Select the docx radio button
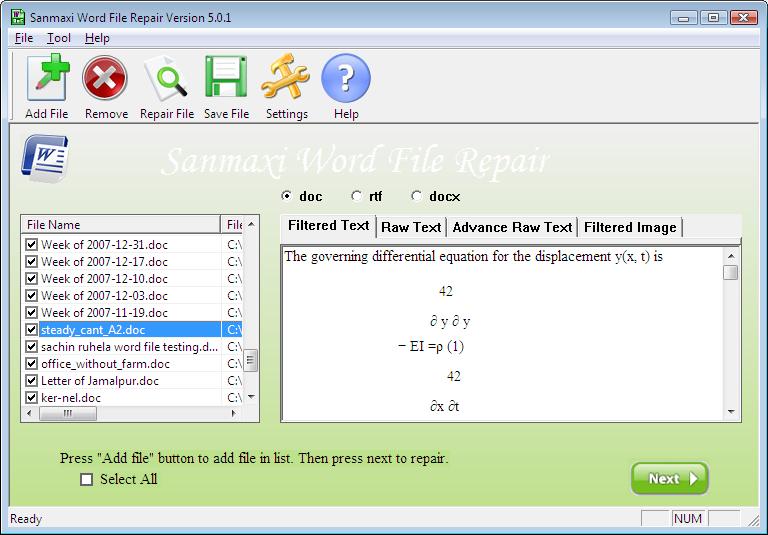The width and height of the screenshot is (768, 535). tap(416, 196)
